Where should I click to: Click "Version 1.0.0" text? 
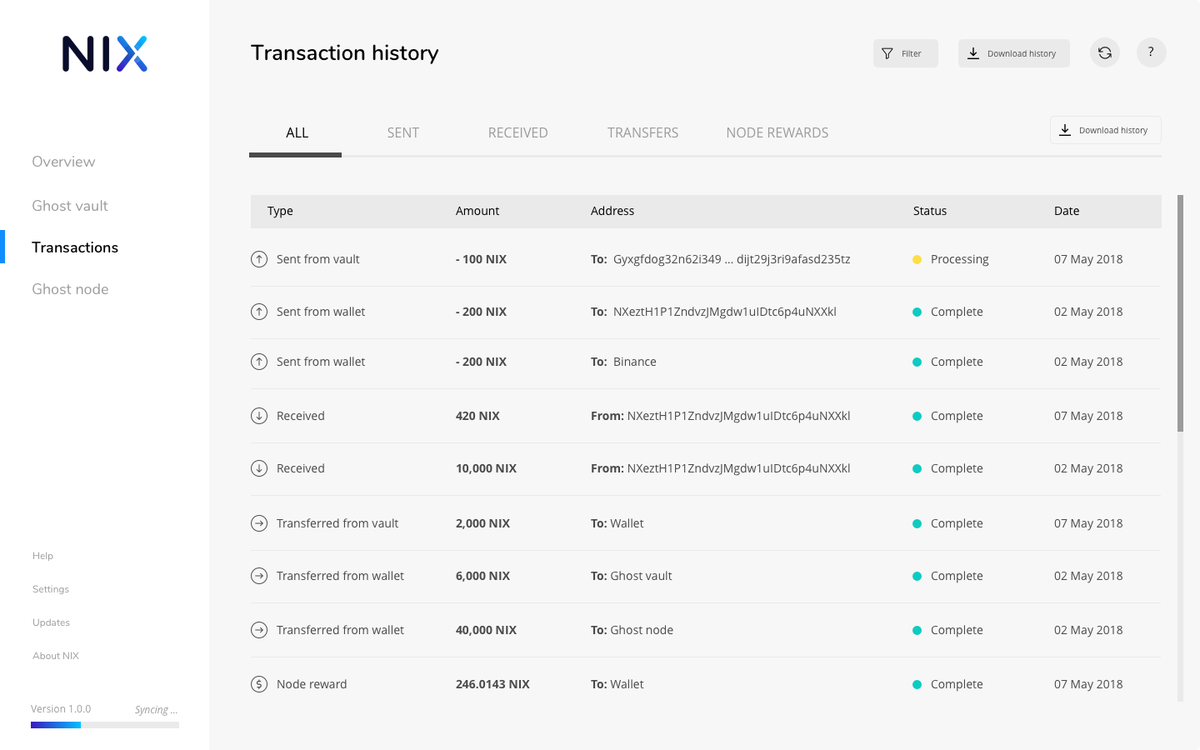(x=61, y=709)
